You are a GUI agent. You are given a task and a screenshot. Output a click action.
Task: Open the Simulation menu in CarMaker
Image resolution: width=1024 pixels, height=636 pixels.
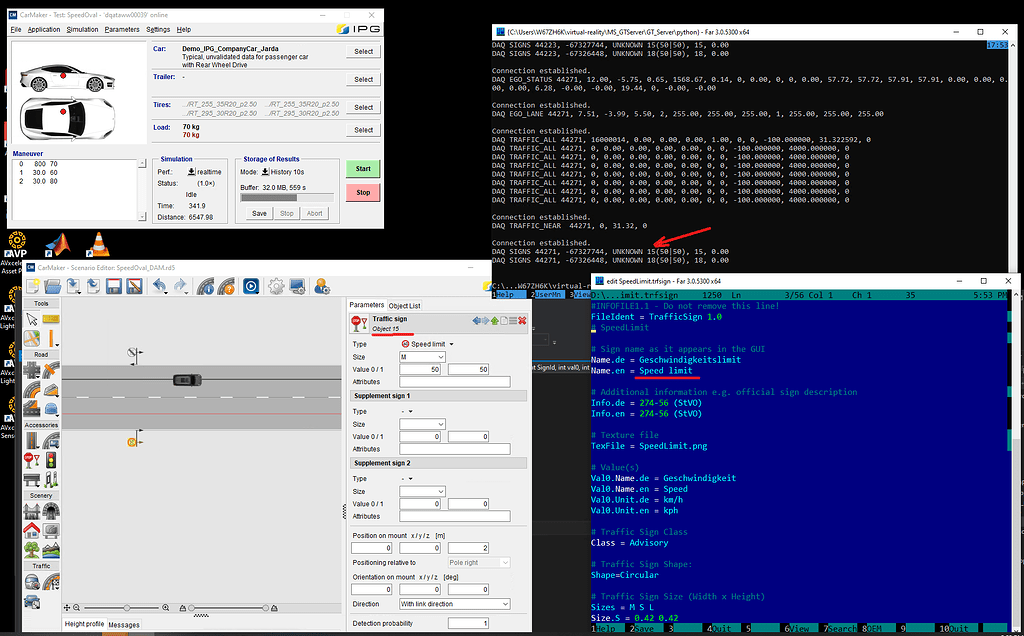(82, 29)
